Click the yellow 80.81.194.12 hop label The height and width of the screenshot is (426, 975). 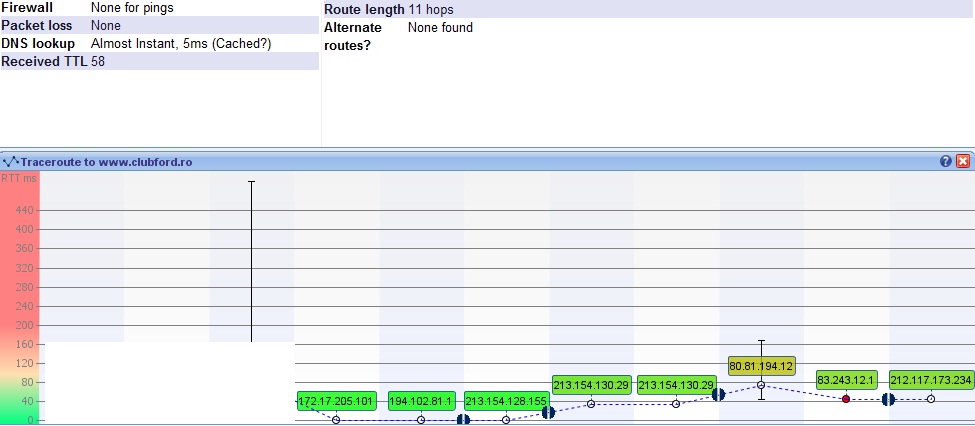pos(761,366)
